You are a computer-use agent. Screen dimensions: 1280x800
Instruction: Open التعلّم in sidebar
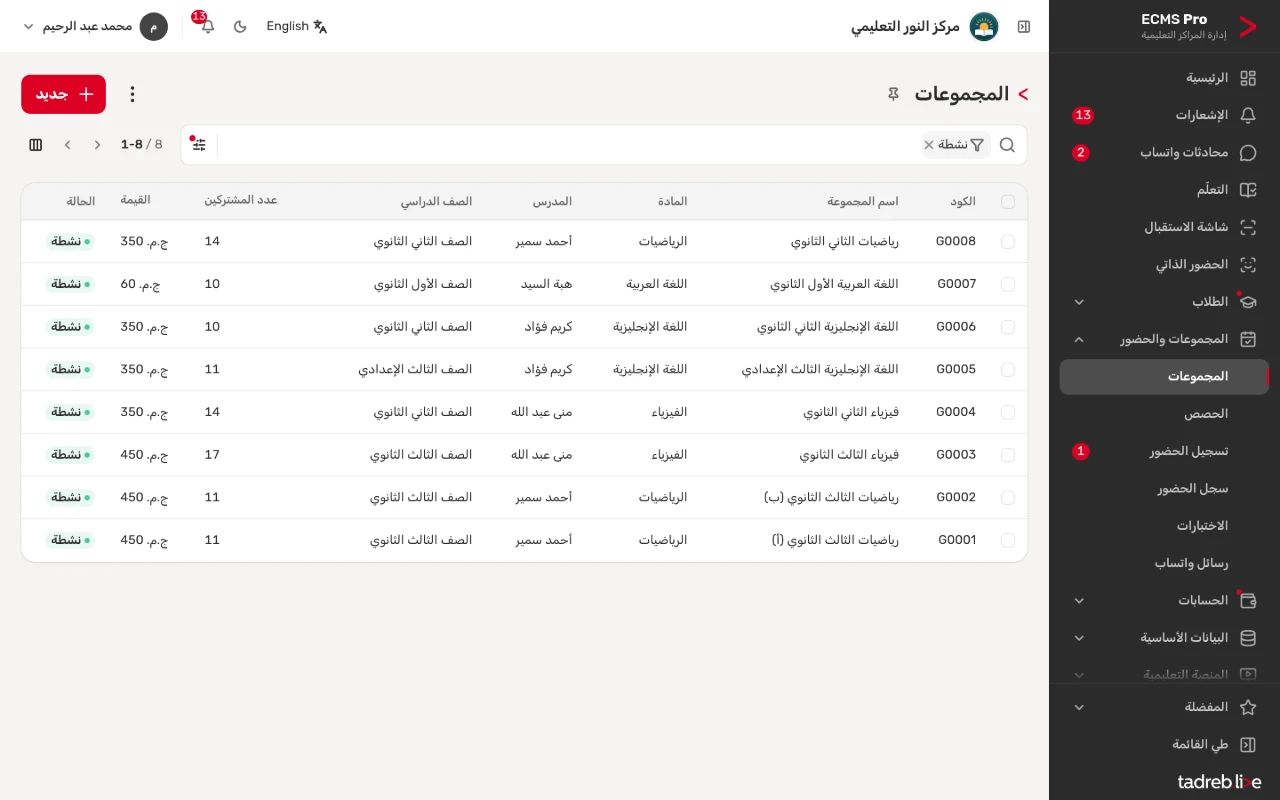[x=1164, y=190]
